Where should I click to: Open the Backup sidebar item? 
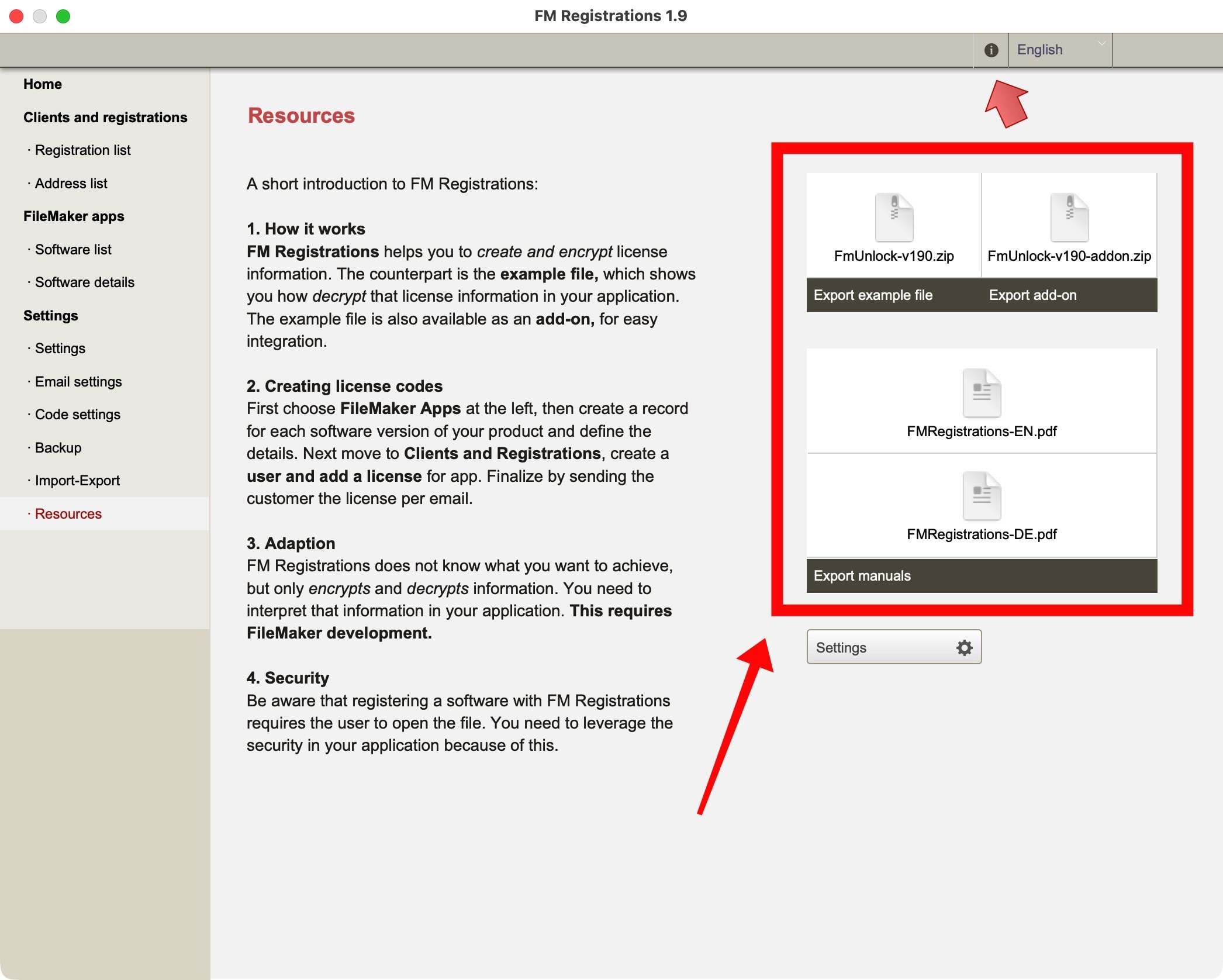(58, 448)
